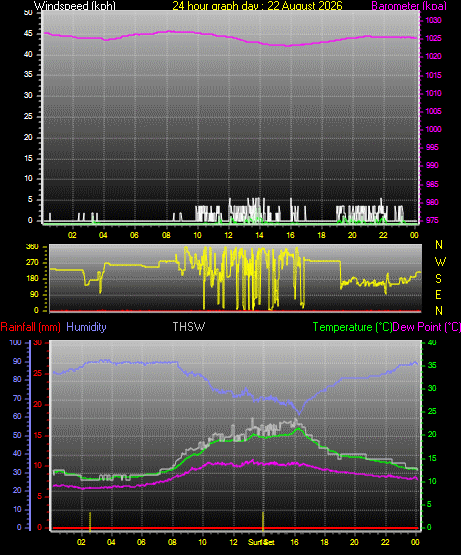461x555 pixels.
Task: Click hour 22 under the windspeed chart
Action: (x=383, y=235)
